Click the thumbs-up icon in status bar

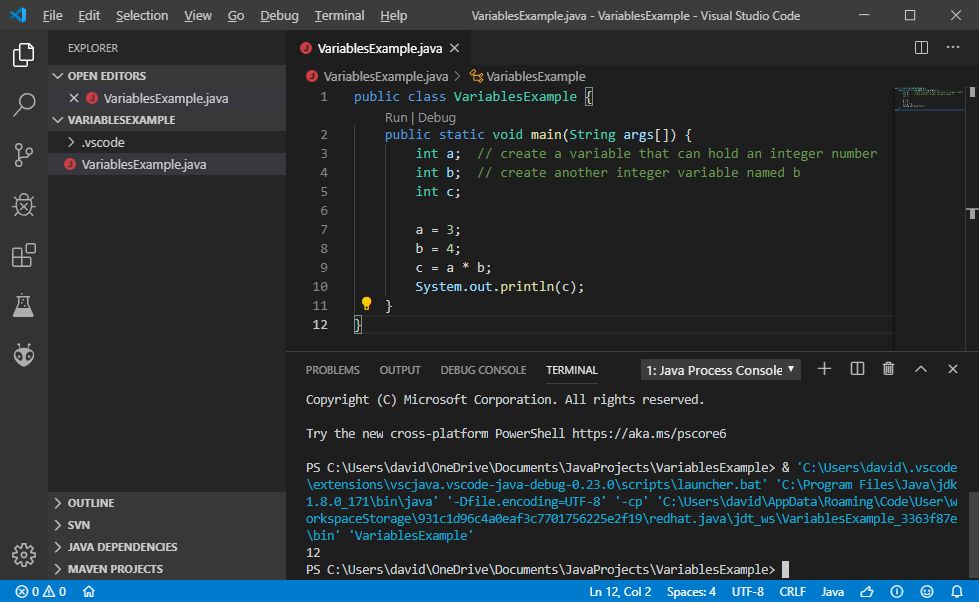coord(867,591)
